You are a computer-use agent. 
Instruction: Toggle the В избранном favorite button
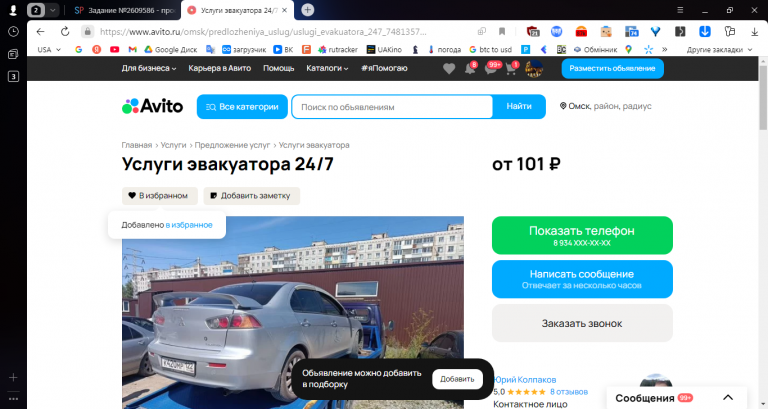[x=160, y=195]
